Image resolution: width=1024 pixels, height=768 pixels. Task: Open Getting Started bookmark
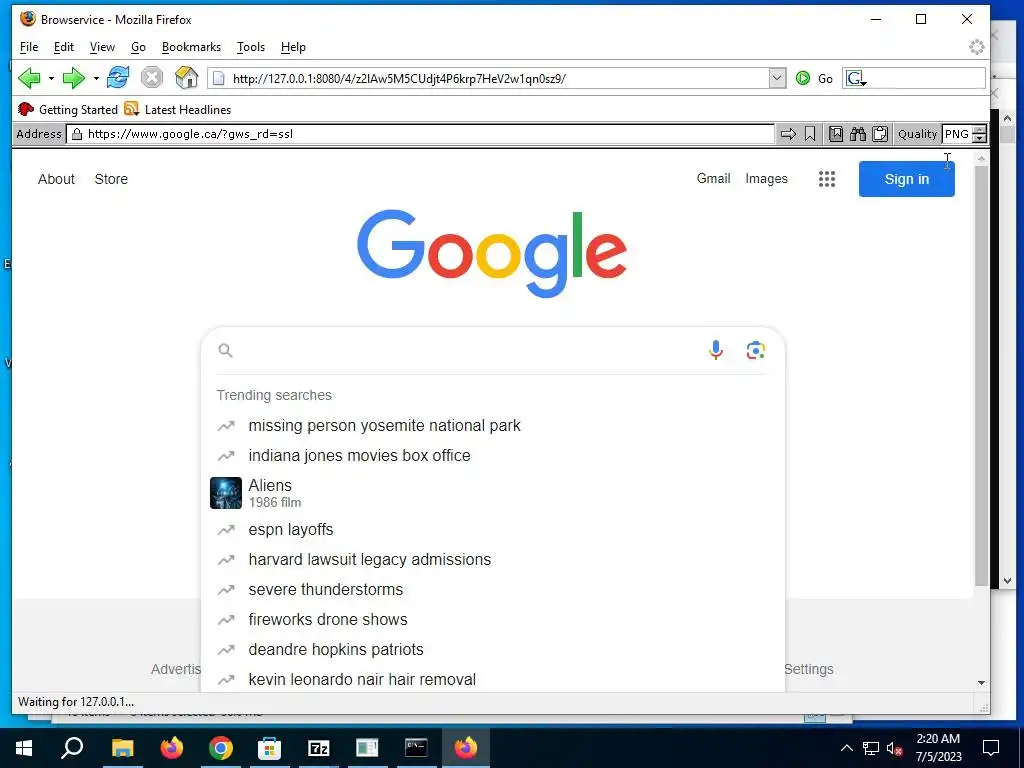(68, 109)
